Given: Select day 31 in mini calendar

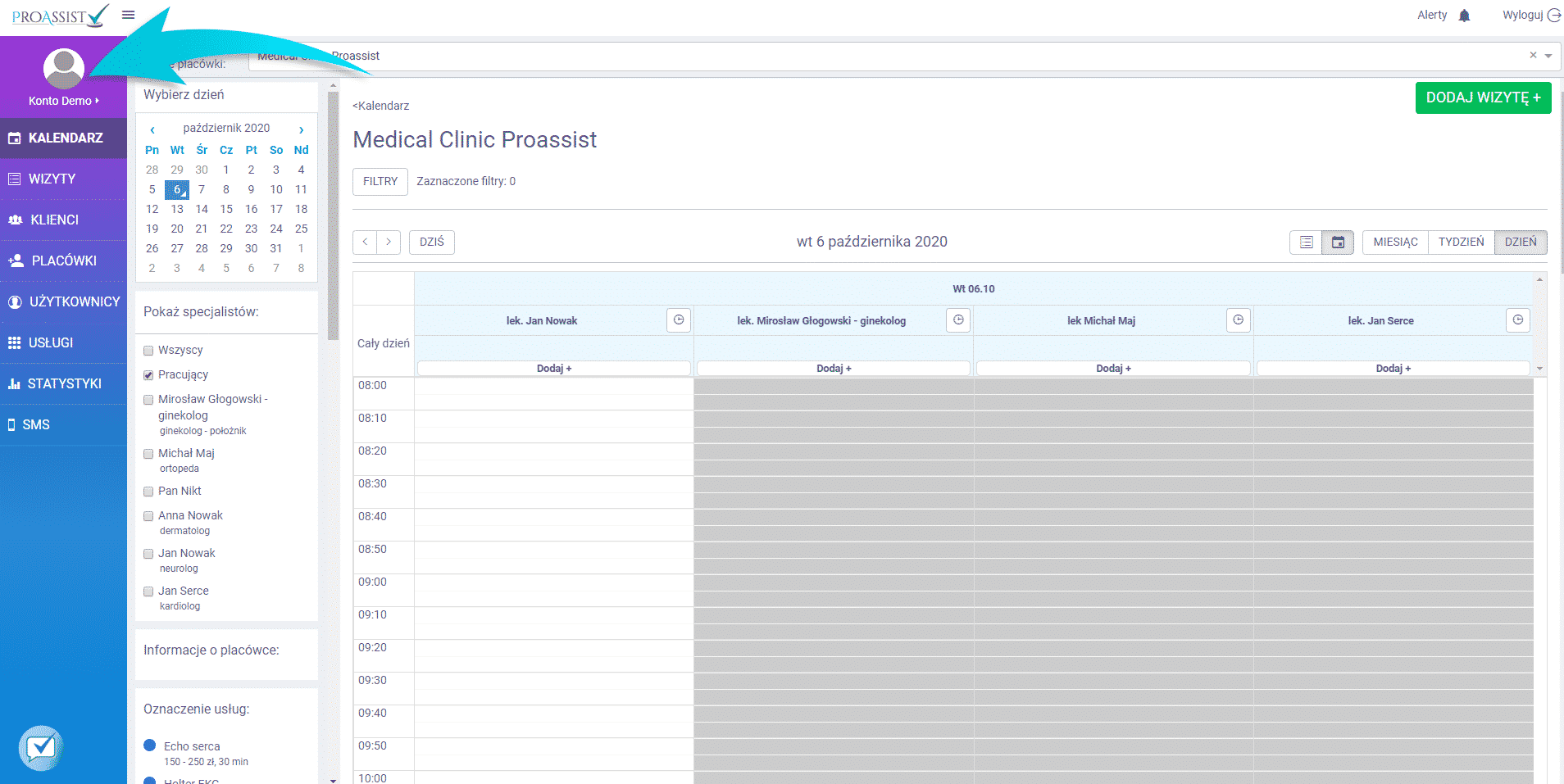Looking at the screenshot, I should (x=276, y=248).
